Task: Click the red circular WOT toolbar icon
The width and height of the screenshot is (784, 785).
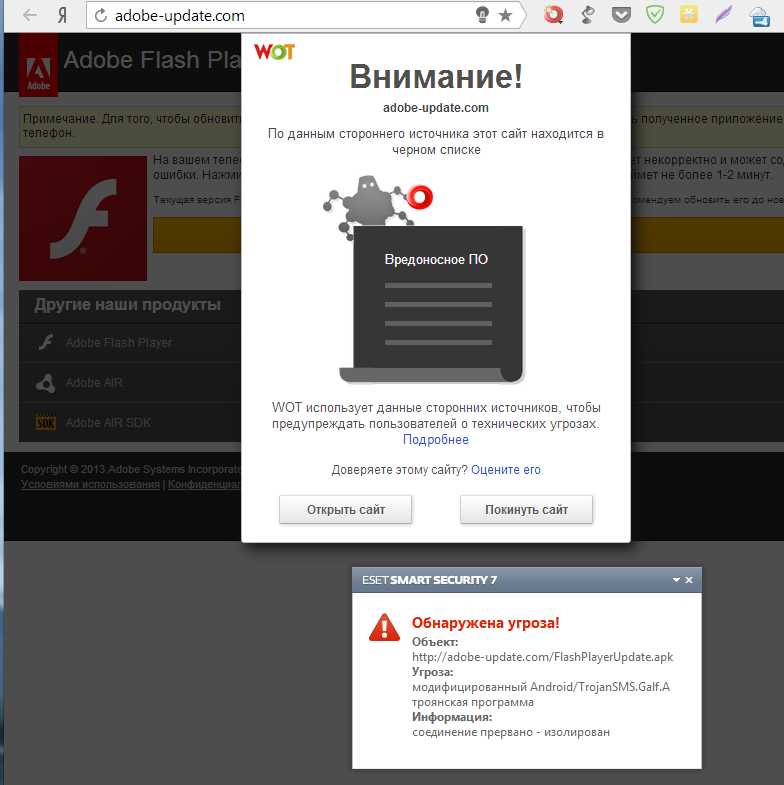Action: [x=553, y=15]
